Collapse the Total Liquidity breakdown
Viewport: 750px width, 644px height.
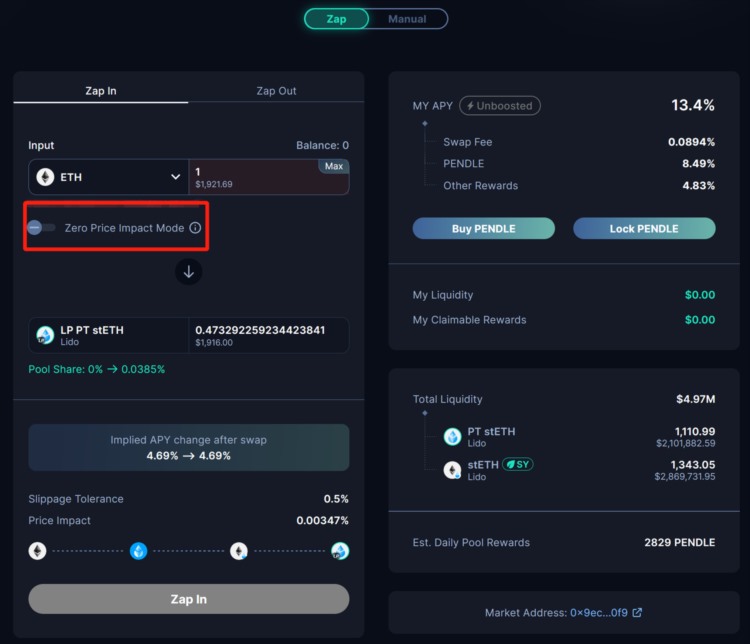click(425, 412)
